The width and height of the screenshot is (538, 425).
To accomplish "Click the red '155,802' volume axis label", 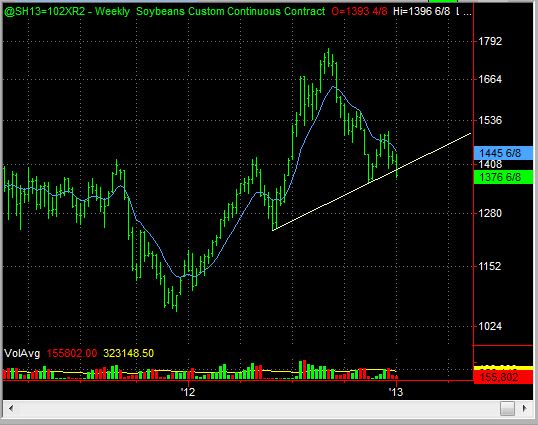I will (x=503, y=377).
